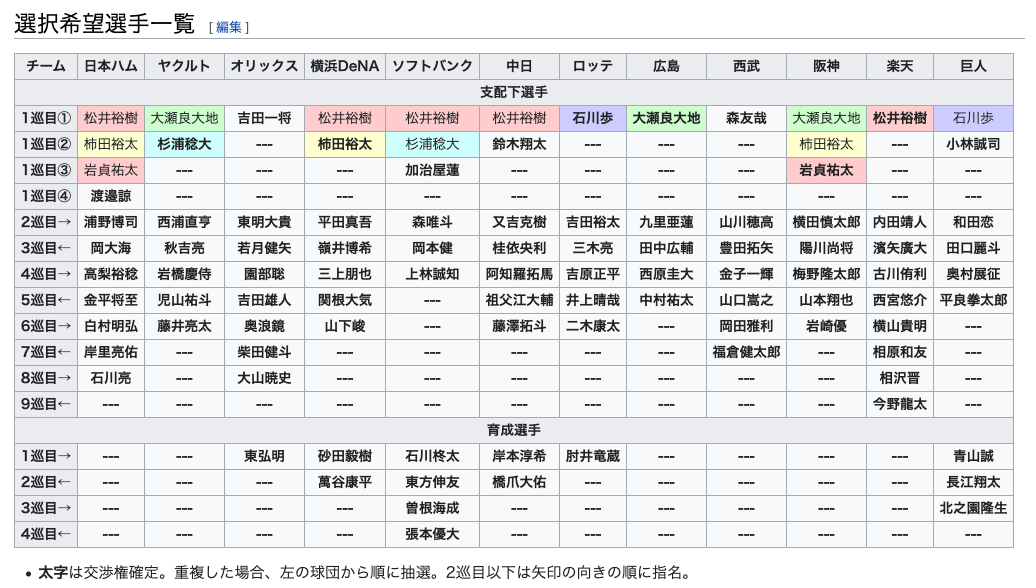The image size is (1036, 588).
Task: Click the 小林誠司 cell
Action: coord(973,144)
